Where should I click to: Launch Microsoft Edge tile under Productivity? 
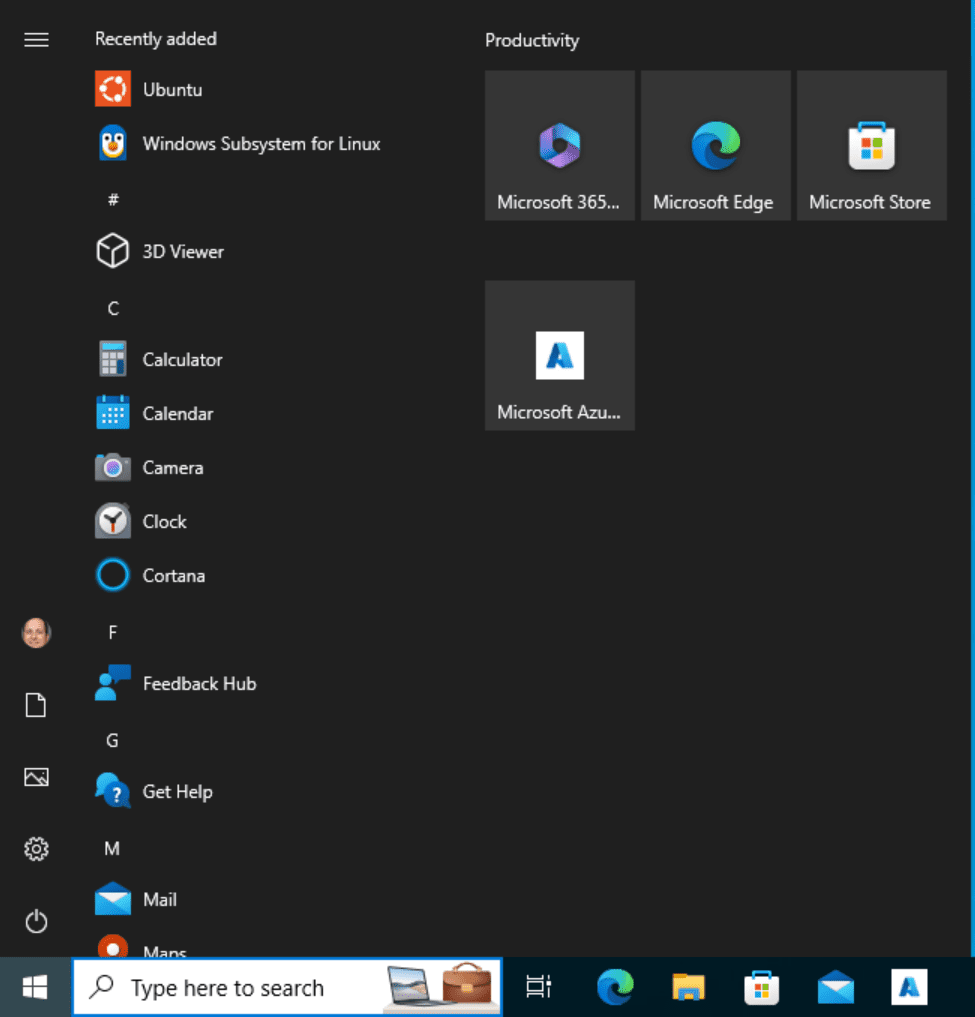pos(715,145)
